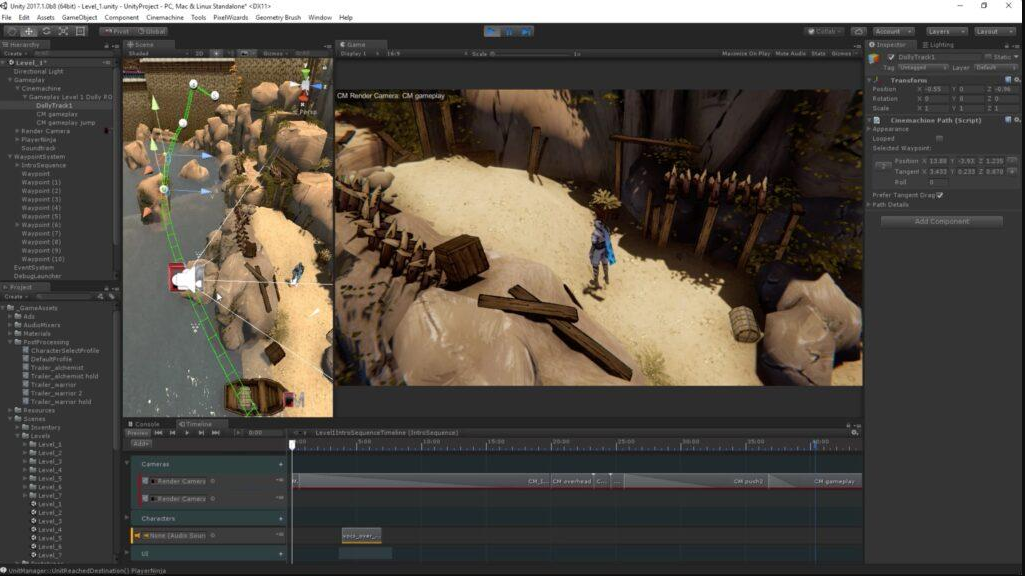Click the Add Component button

941,222
